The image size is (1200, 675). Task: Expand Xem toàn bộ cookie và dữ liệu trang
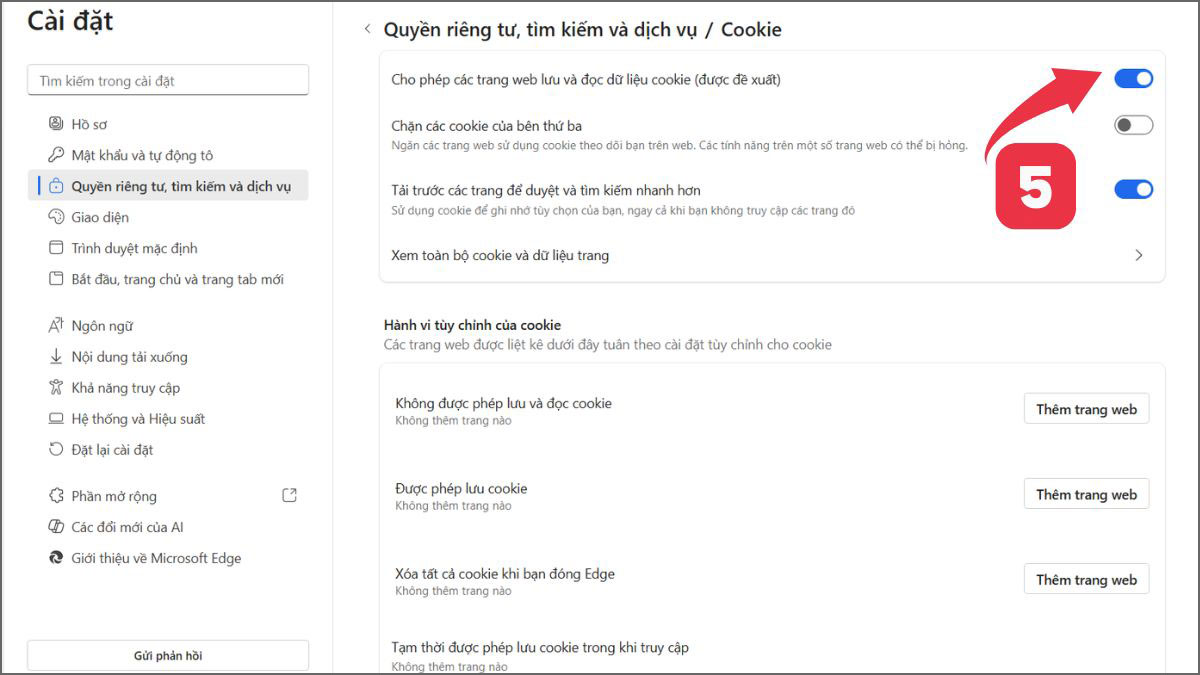[1139, 255]
